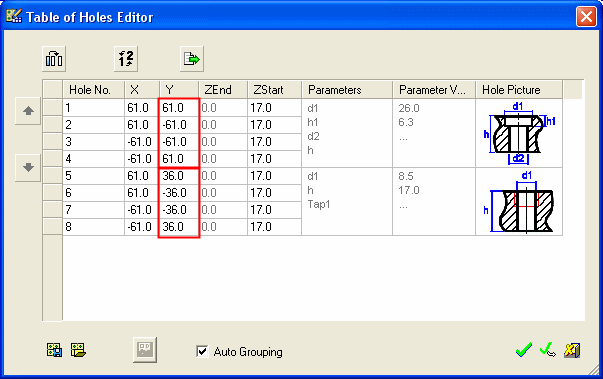Click the save table icon at bottom left

(54, 350)
